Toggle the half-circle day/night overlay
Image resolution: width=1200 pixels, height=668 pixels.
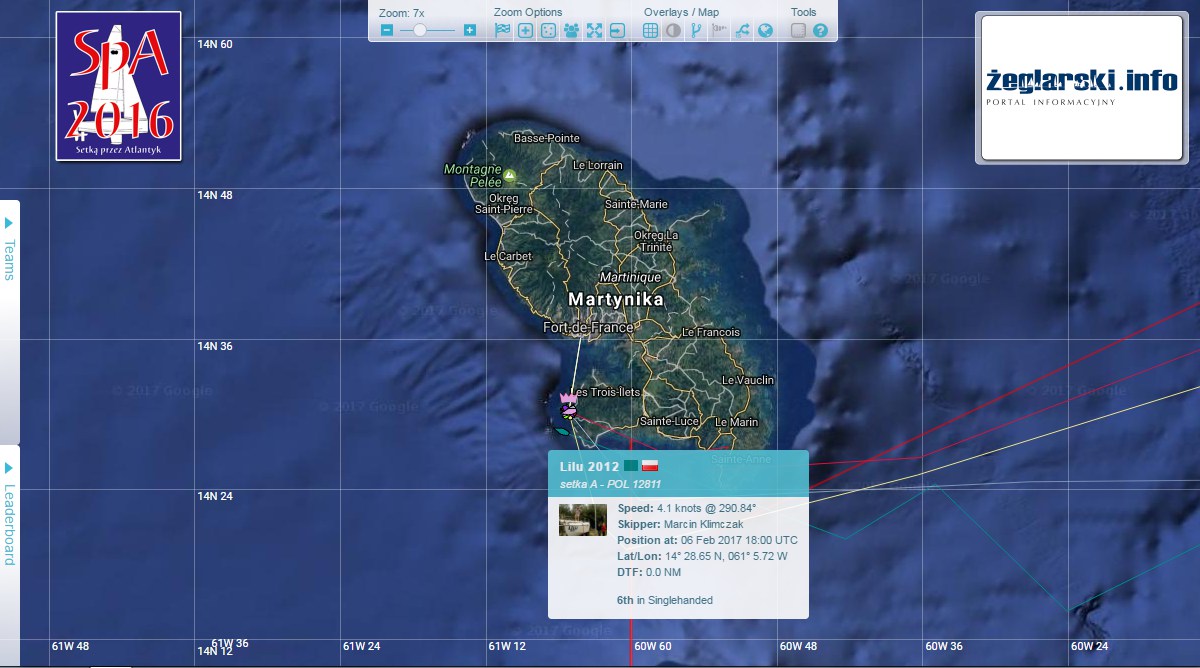[x=673, y=30]
